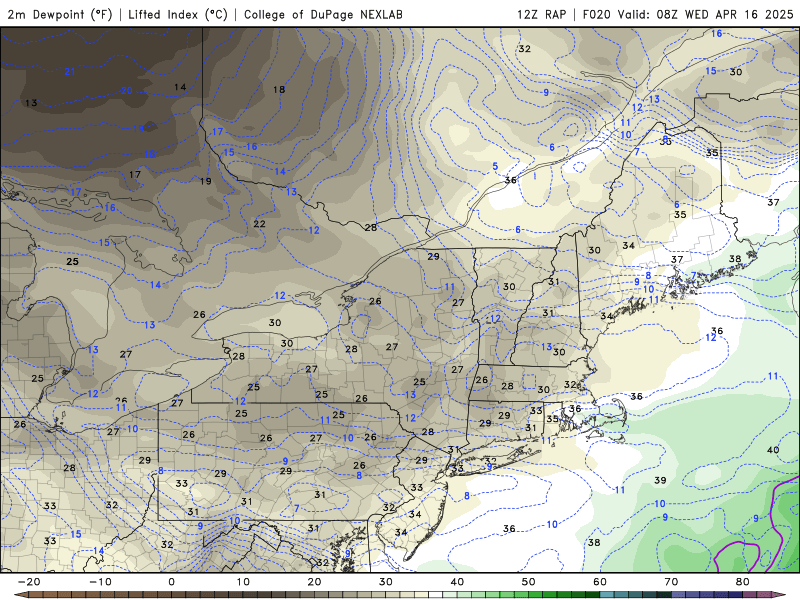Viewport: 800px width, 600px height.
Task: Click the "12Z RAP" model label
Action: pyautogui.click(x=541, y=14)
